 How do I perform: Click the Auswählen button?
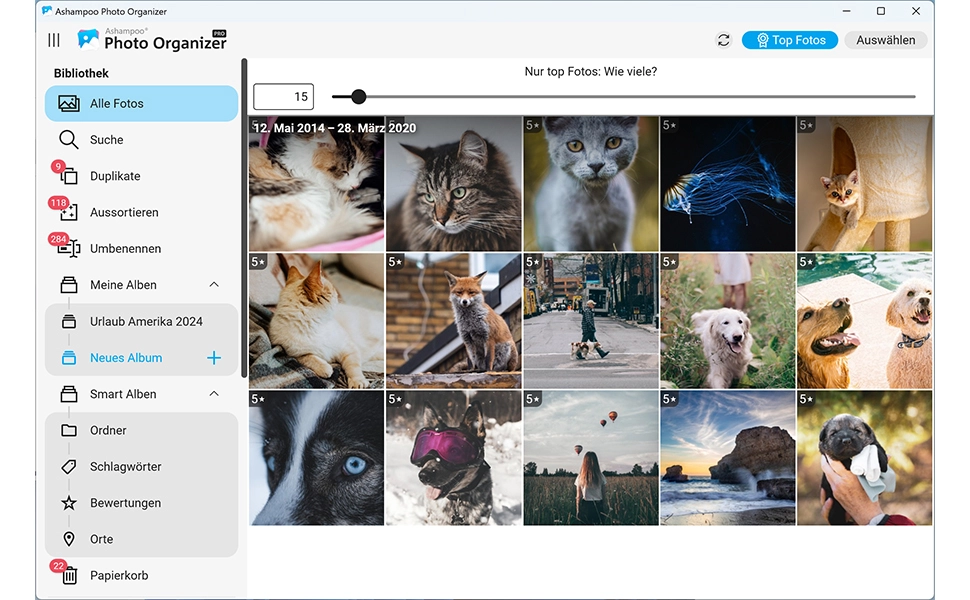coord(886,40)
